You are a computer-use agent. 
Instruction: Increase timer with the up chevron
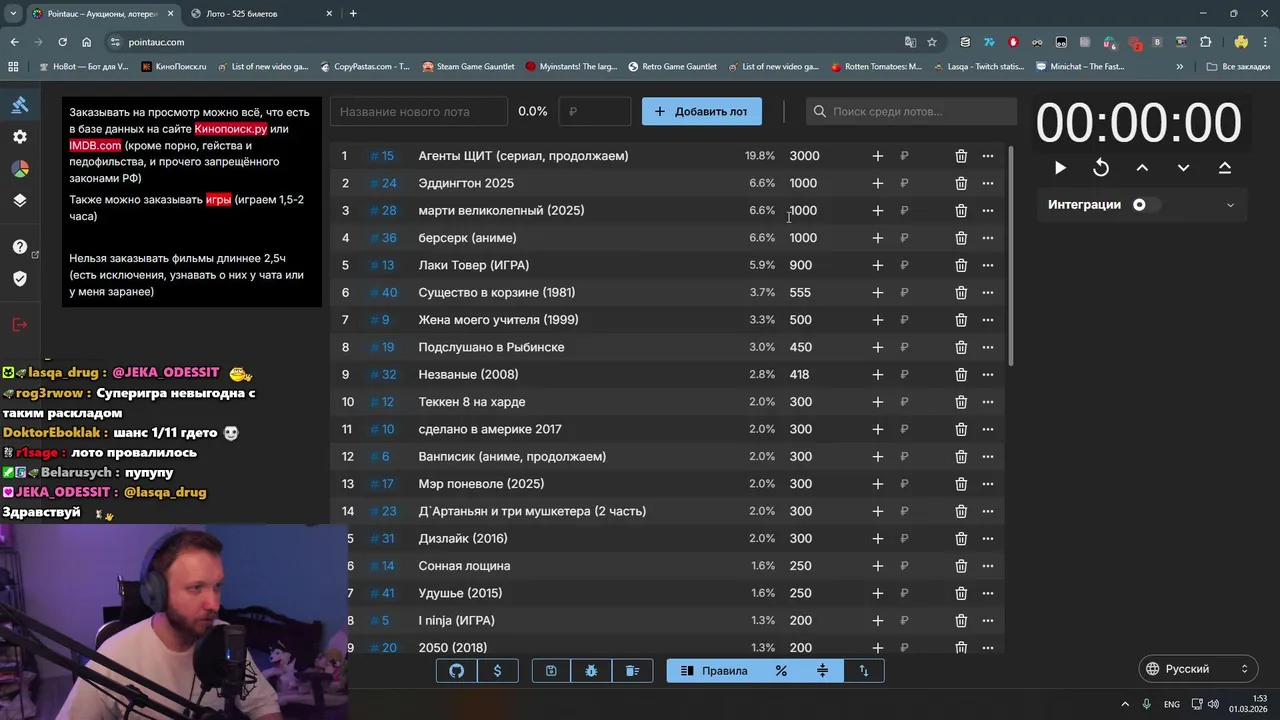1142,168
